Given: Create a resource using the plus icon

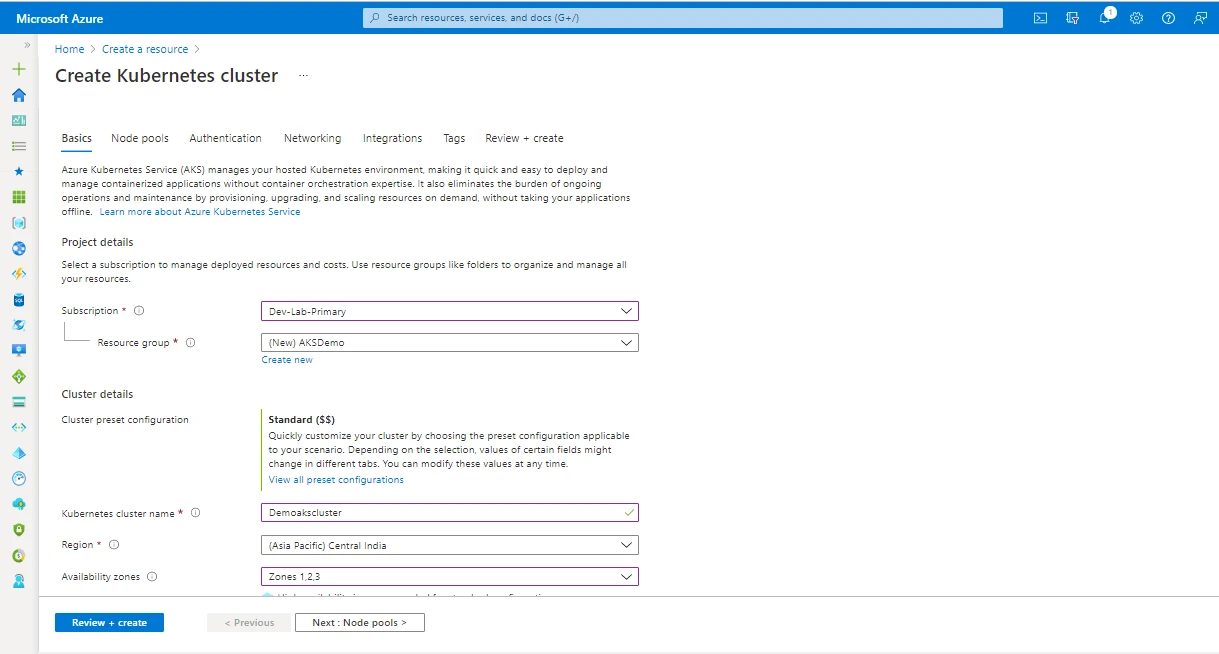Looking at the screenshot, I should point(18,69).
